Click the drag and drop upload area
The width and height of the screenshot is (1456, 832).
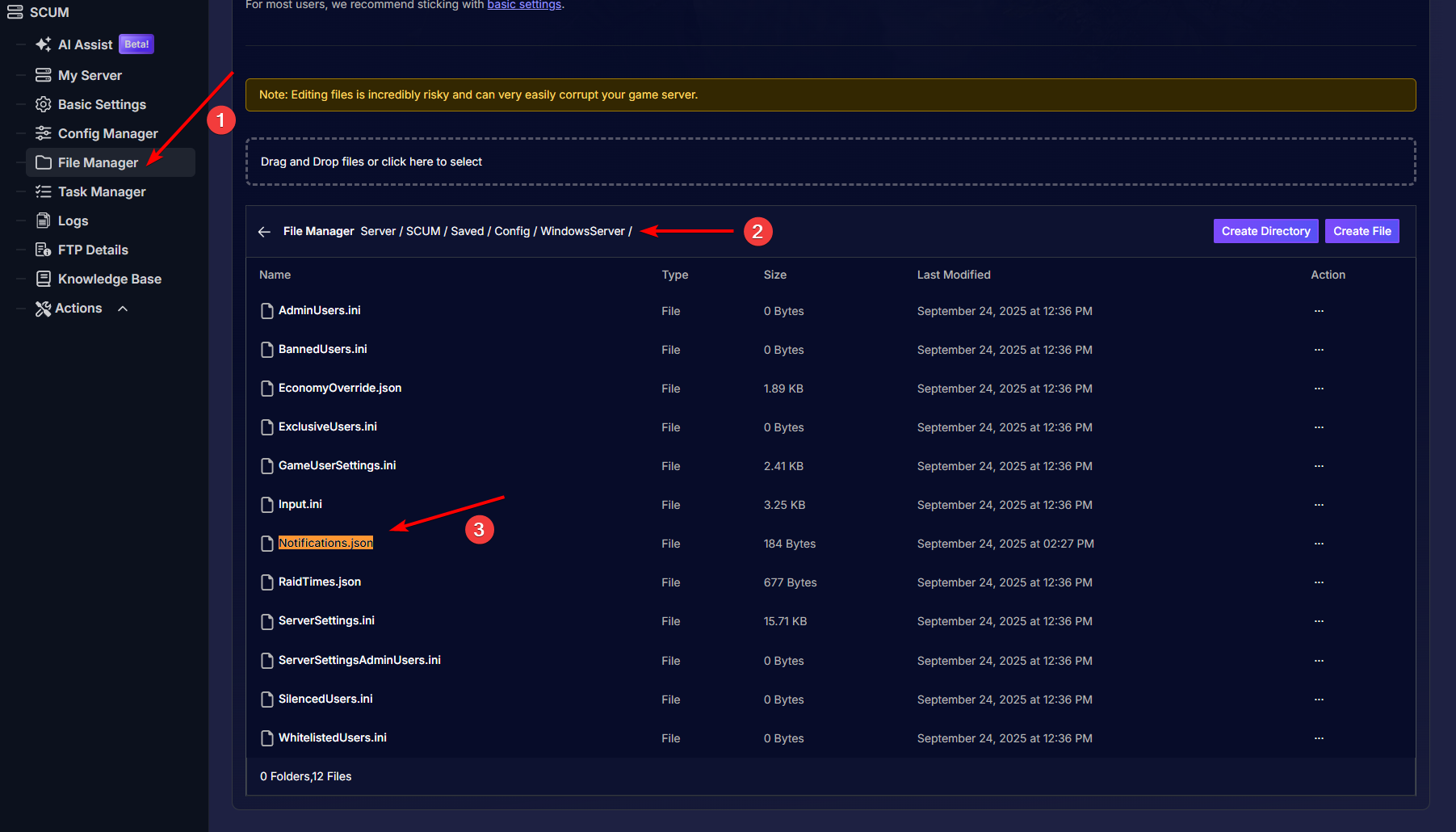pyautogui.click(x=830, y=162)
